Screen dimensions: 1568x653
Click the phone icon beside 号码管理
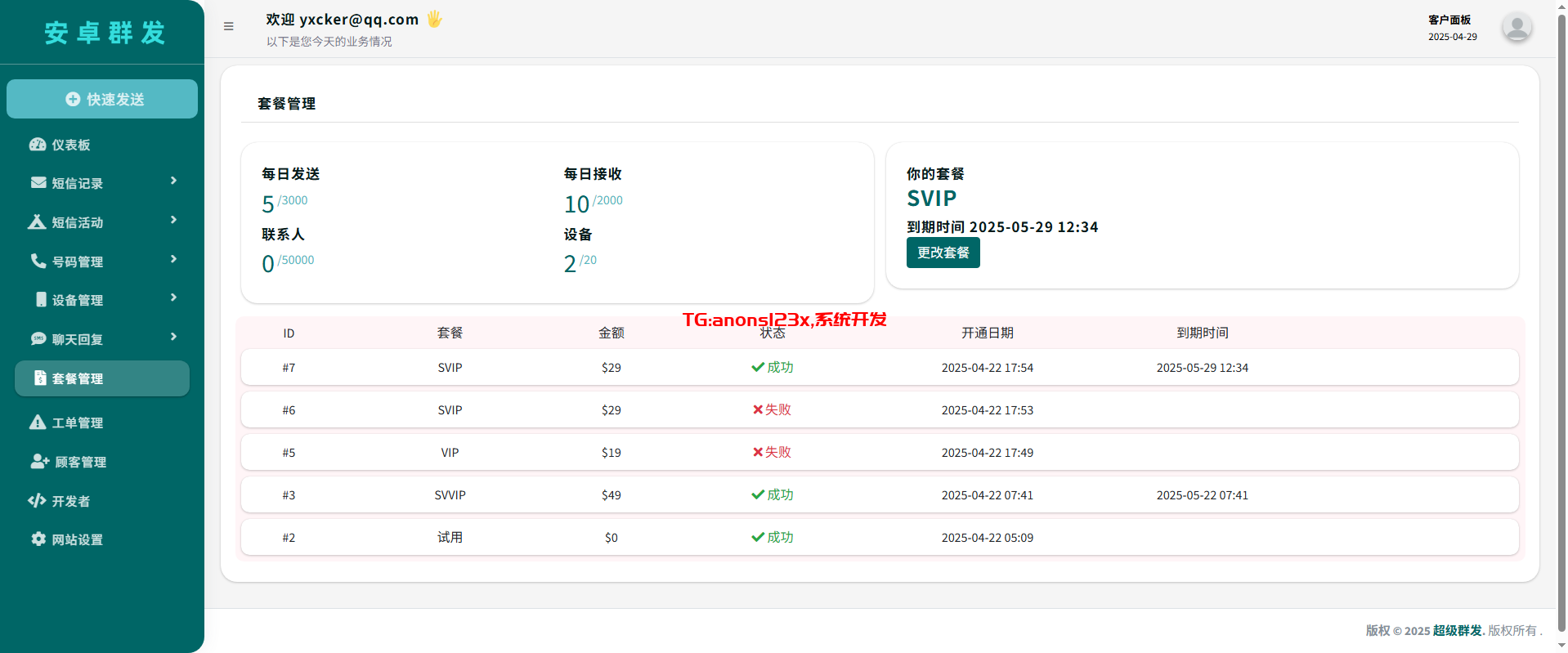click(x=38, y=261)
